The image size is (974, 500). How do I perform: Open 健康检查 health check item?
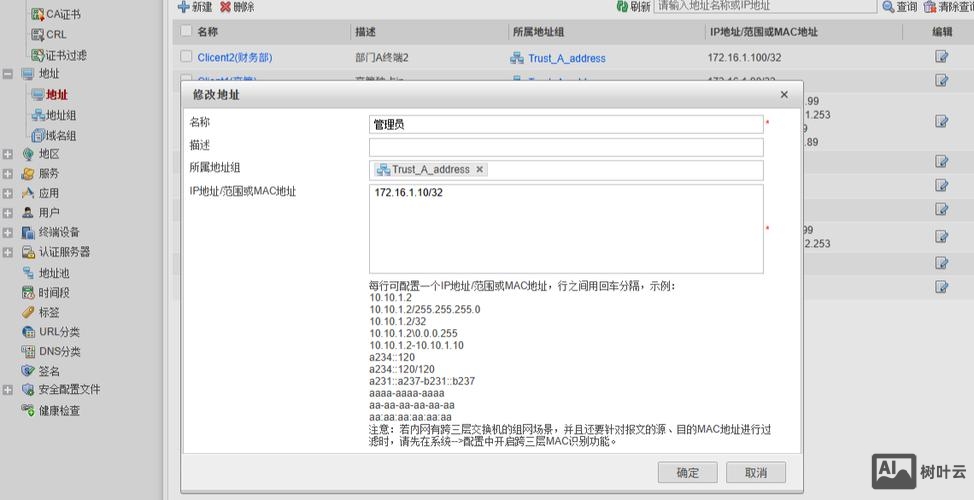click(x=59, y=410)
